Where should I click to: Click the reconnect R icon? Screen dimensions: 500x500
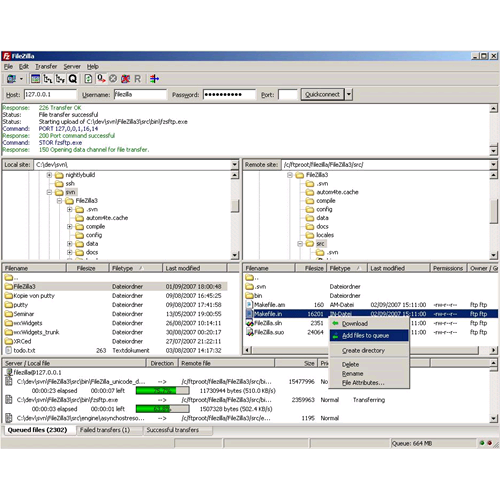[137, 79]
